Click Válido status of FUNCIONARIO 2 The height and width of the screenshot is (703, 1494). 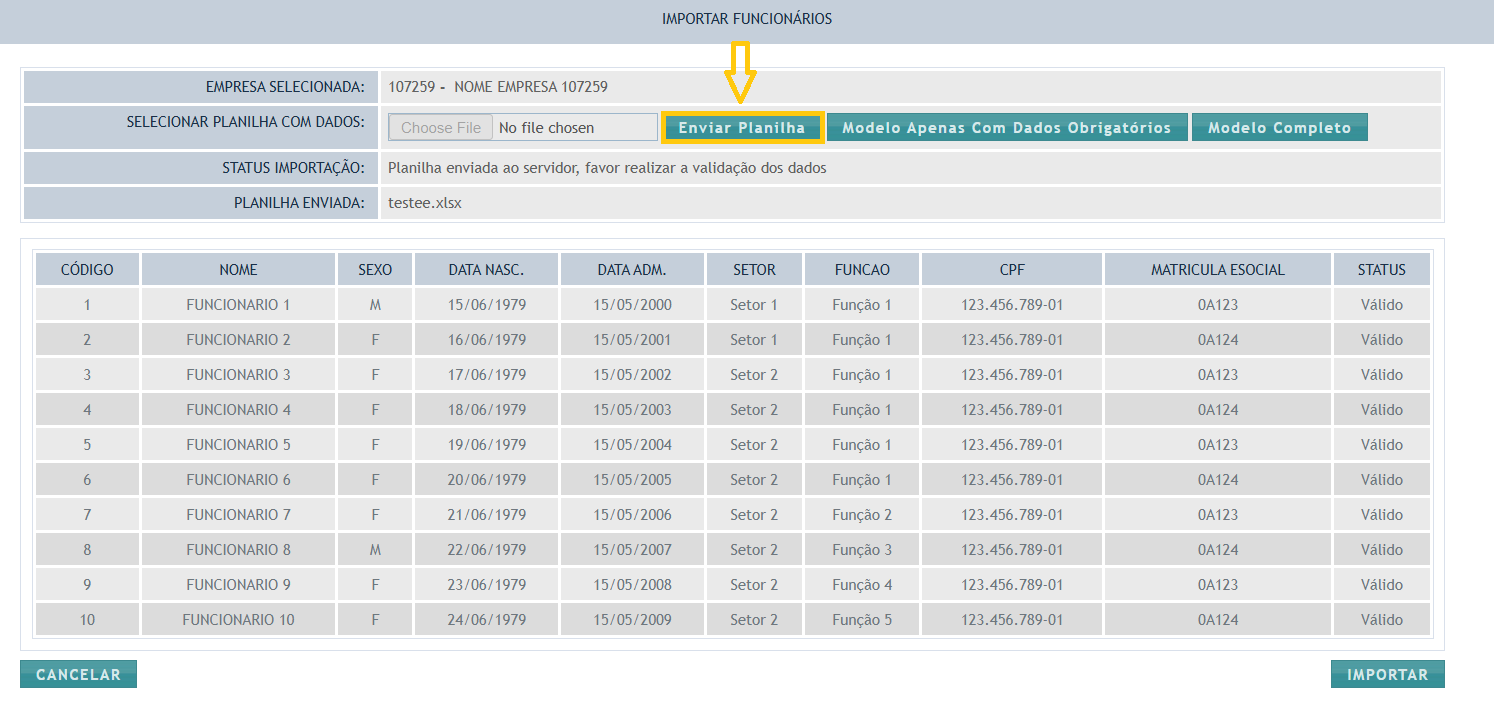click(x=1382, y=340)
